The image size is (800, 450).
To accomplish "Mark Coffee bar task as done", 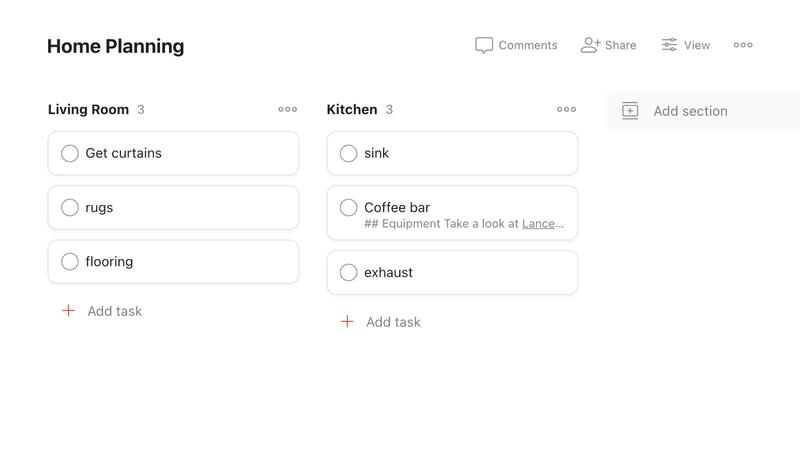I will click(348, 208).
